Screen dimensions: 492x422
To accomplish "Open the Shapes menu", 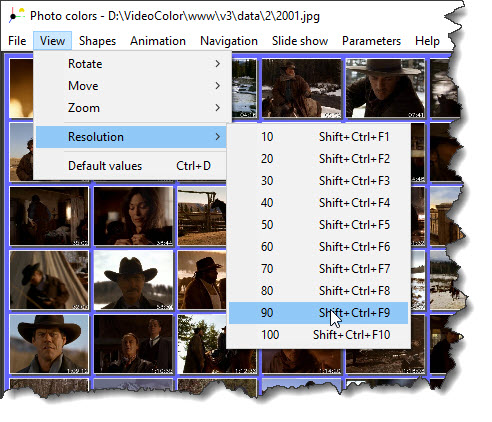I will pos(97,41).
